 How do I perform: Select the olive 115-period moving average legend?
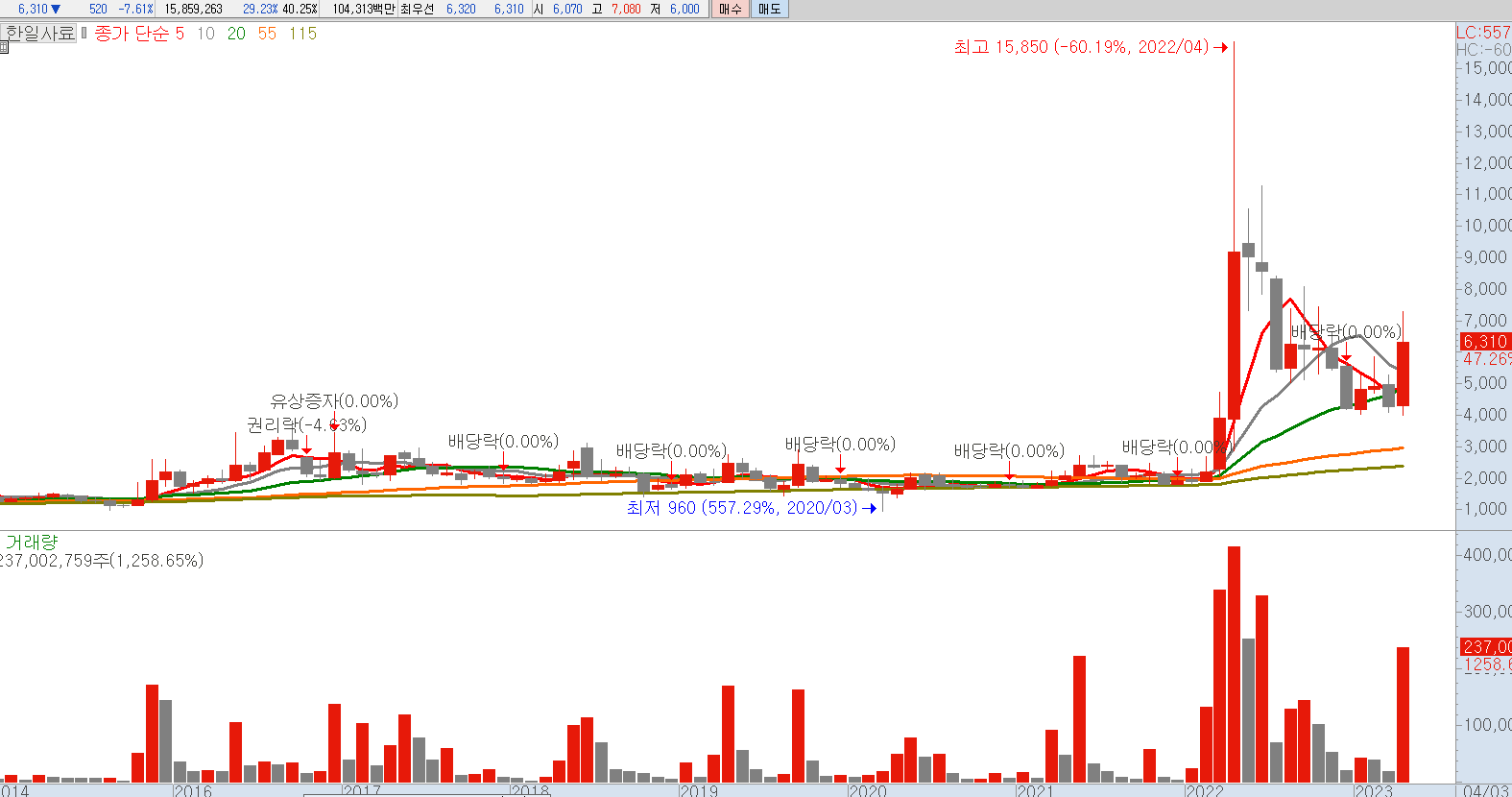pos(302,34)
